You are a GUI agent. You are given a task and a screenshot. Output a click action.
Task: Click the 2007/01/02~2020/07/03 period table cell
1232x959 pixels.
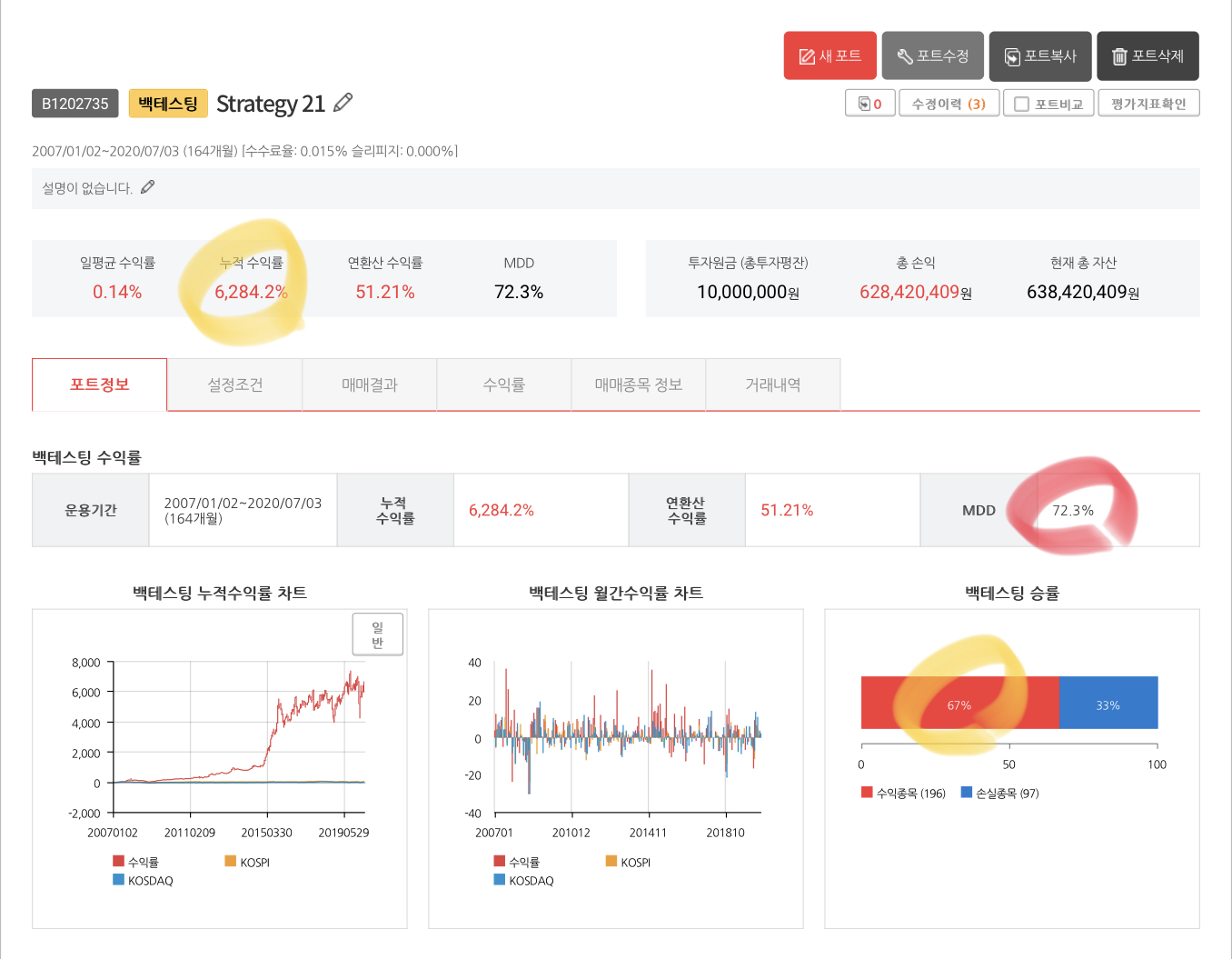point(243,510)
